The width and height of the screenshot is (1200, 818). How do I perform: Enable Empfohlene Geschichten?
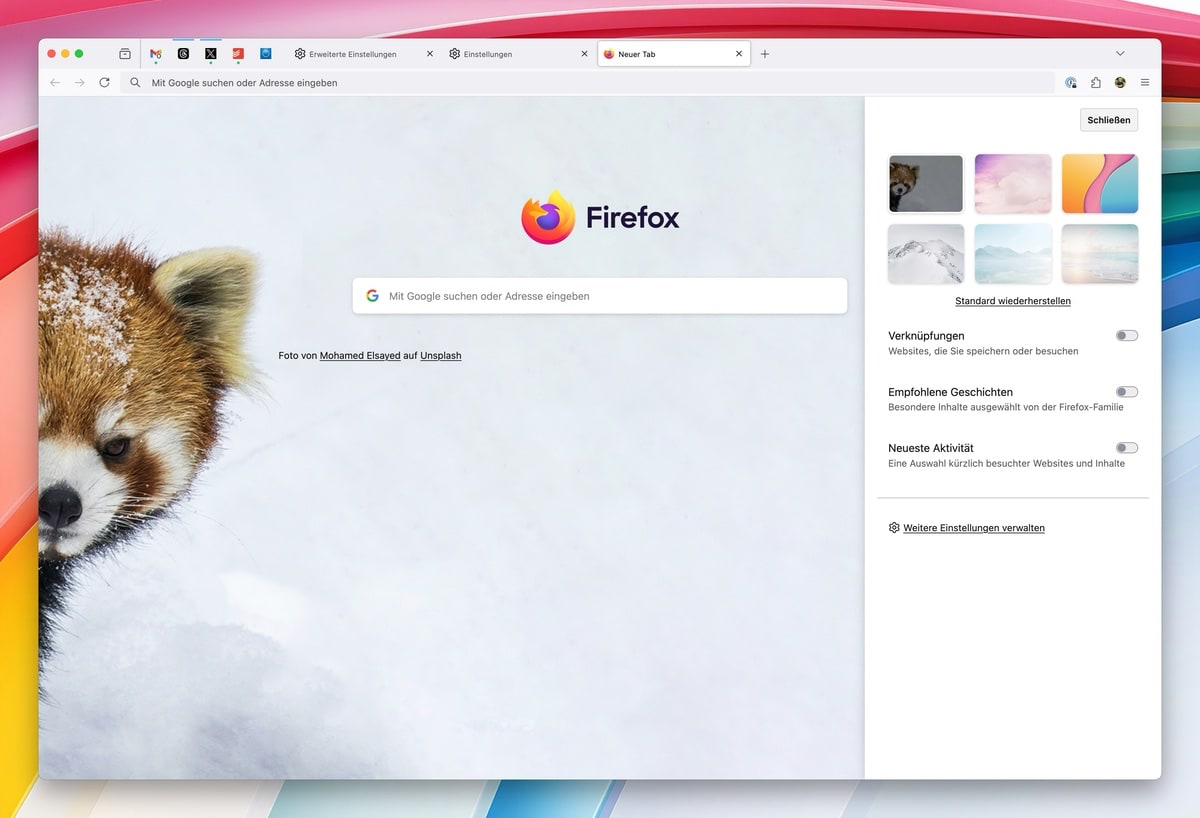(1126, 391)
